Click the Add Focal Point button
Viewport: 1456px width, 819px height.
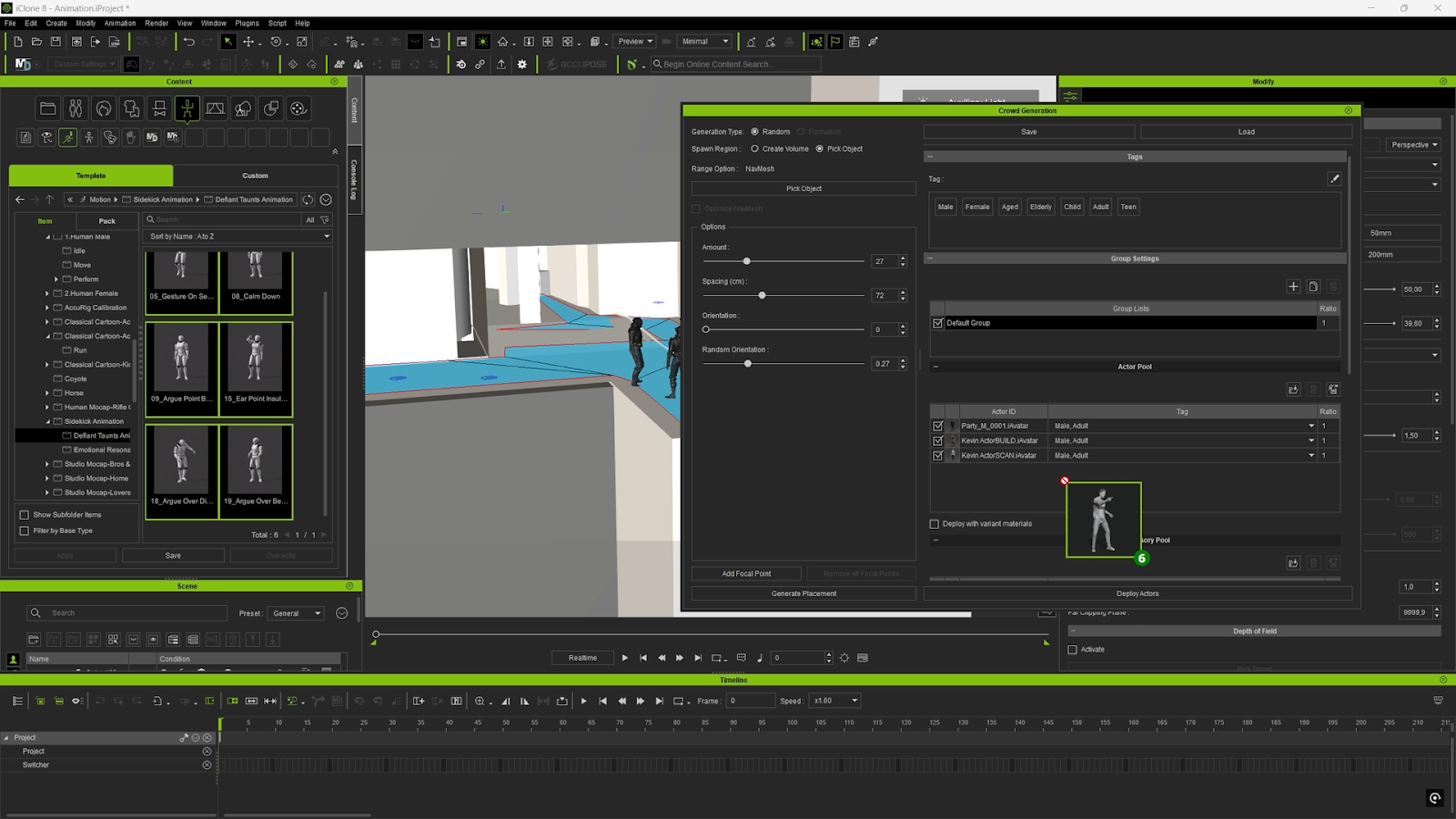(x=746, y=574)
